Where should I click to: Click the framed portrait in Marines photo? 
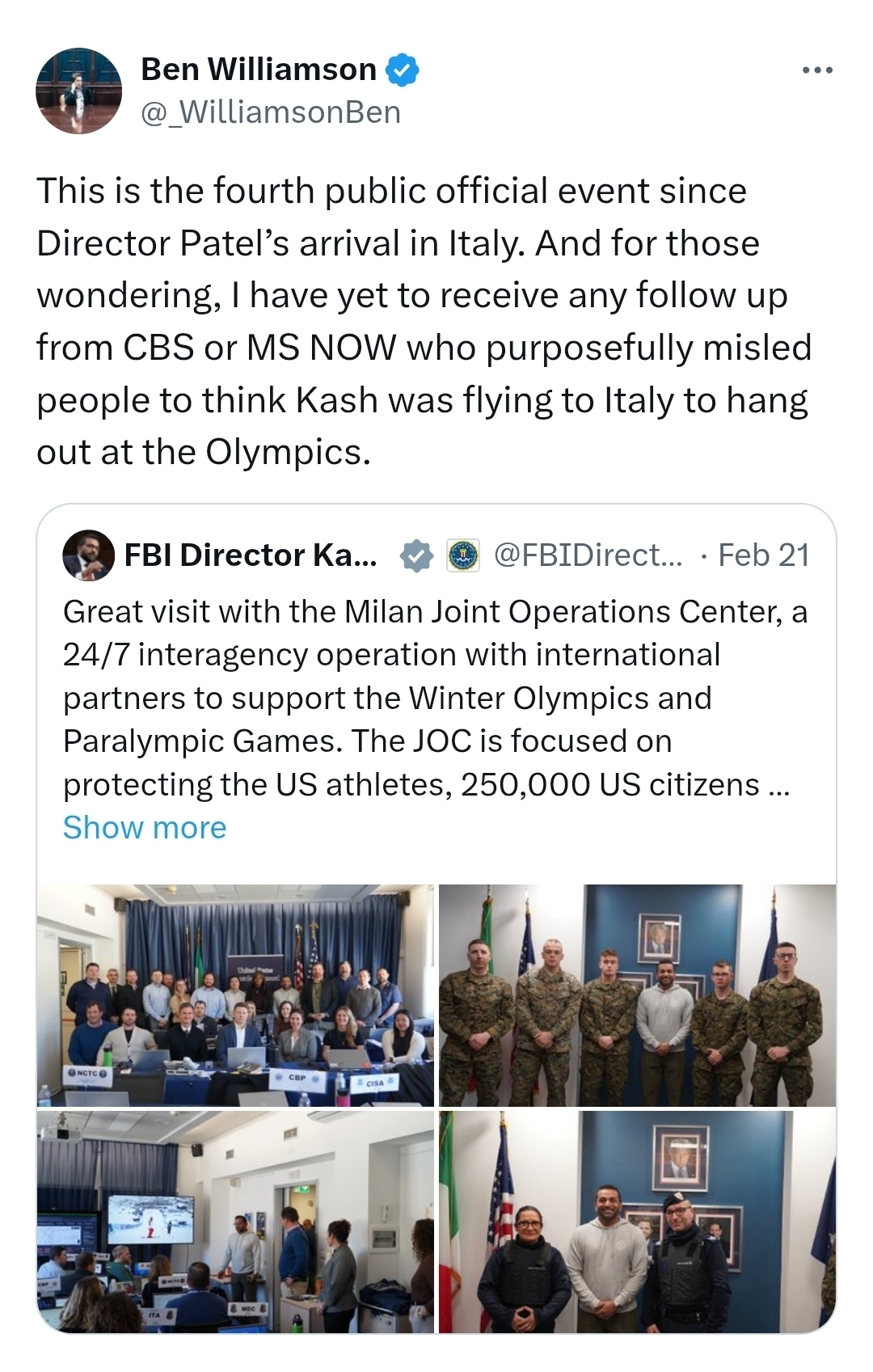(659, 938)
